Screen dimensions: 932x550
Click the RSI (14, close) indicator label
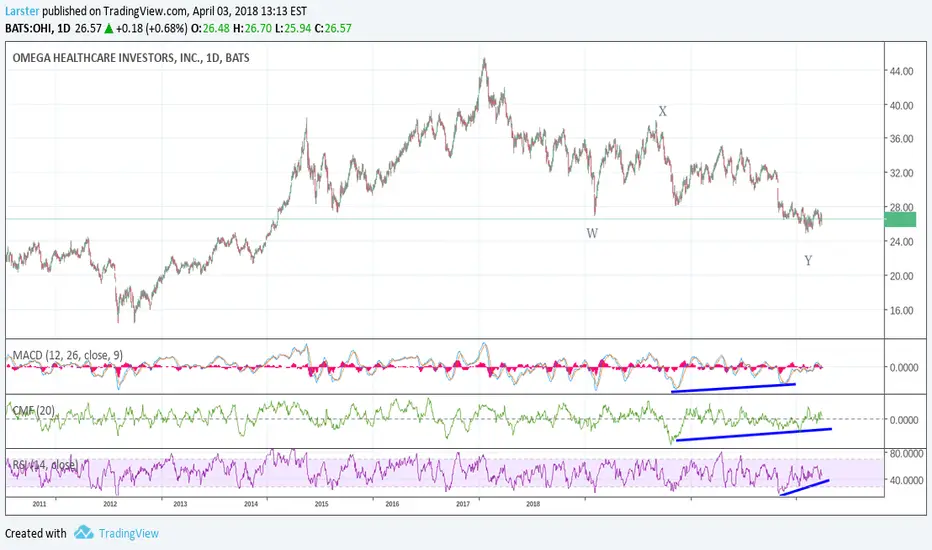point(45,465)
